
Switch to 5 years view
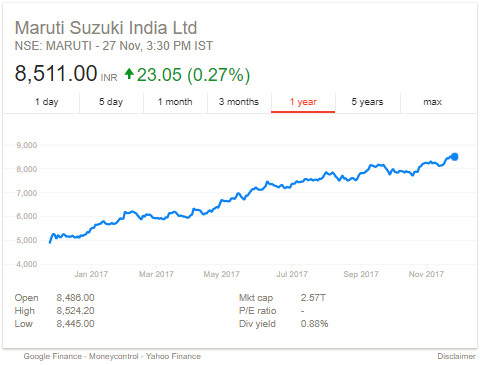367,102
